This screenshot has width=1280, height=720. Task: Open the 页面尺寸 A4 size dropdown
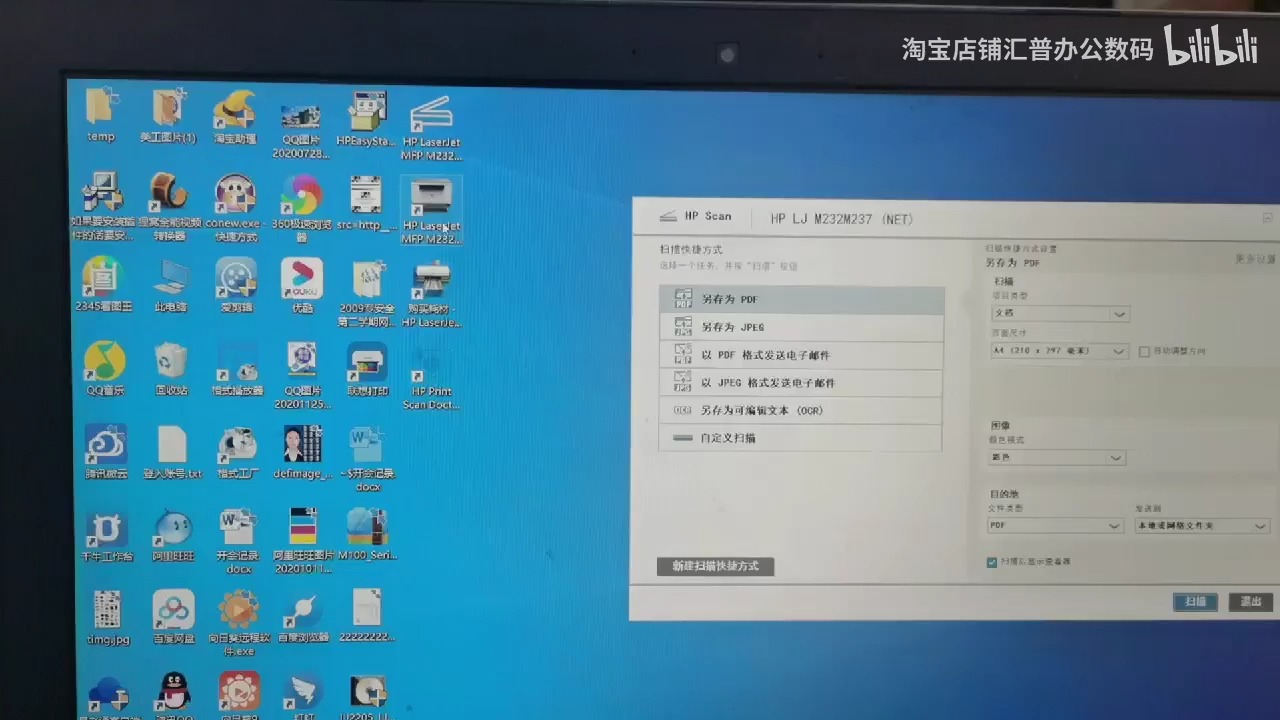coord(1059,351)
